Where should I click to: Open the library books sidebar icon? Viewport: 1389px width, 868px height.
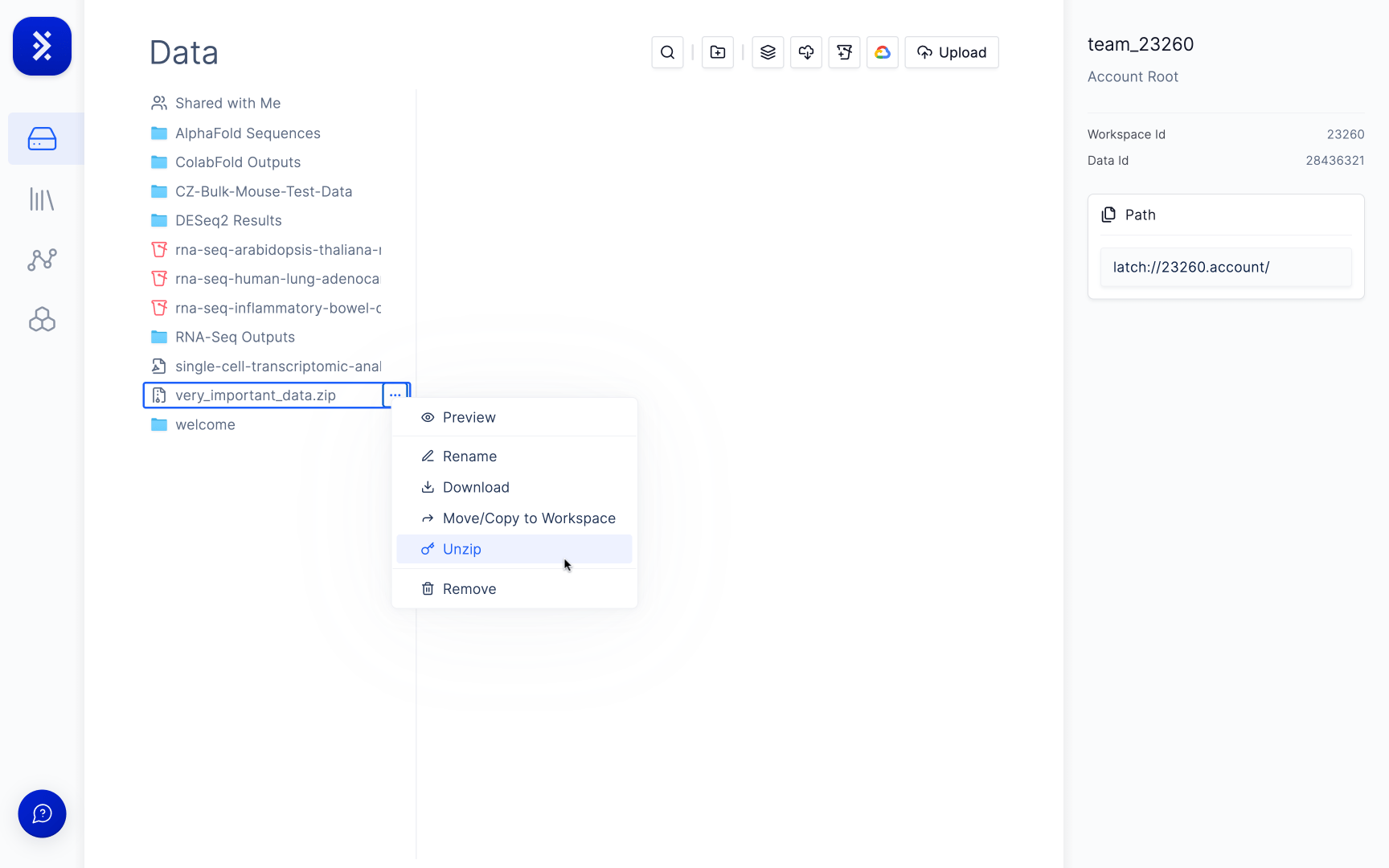tap(42, 199)
